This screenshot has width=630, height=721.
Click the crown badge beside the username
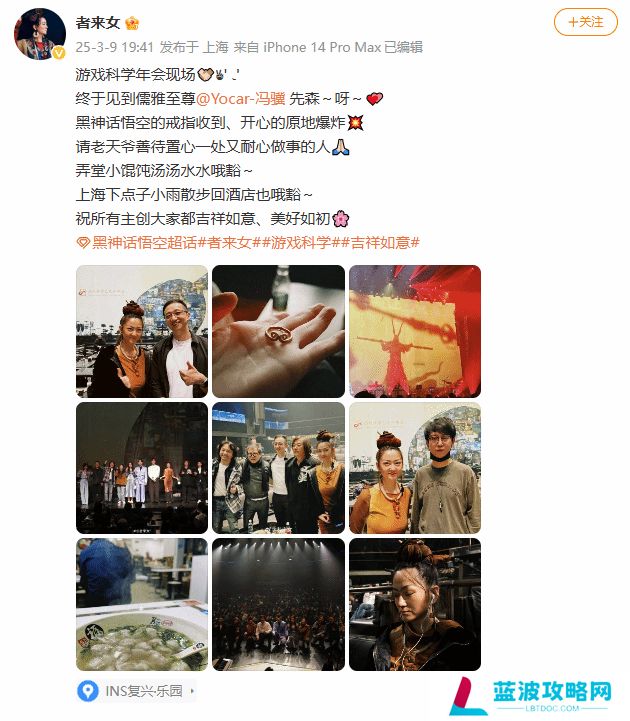pyautogui.click(x=132, y=23)
